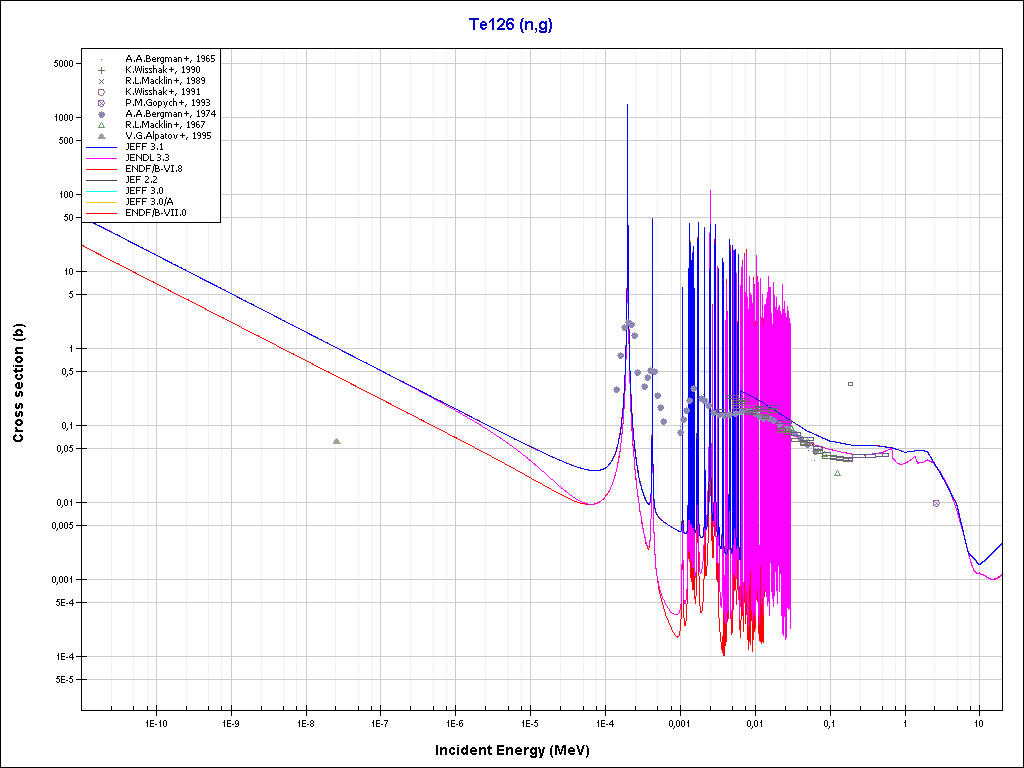
Task: Select the P.M.Gopych+, 1993 legend marker
Action: click(102, 103)
